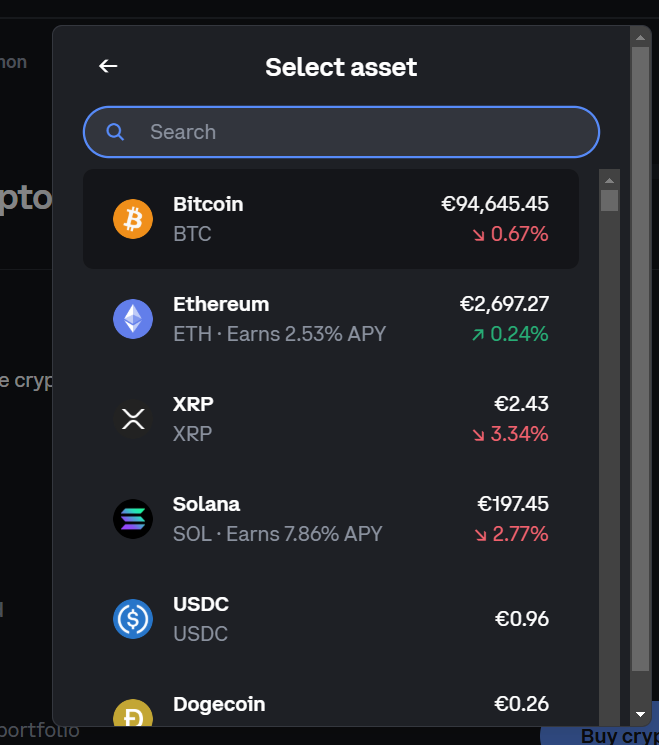Select Solana earning 7.86% APY
659x745 pixels.
[278, 534]
